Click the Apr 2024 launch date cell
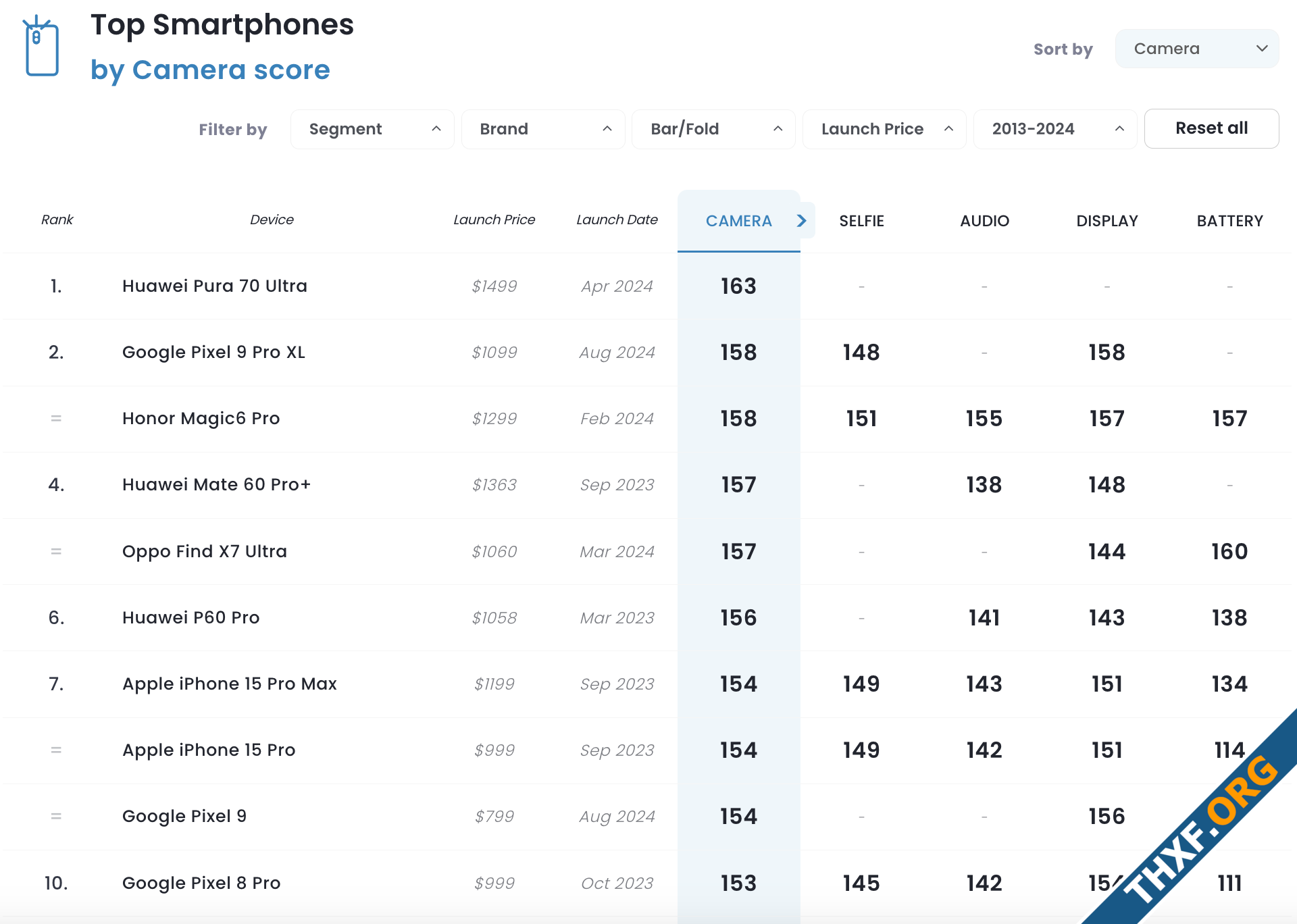Image resolution: width=1297 pixels, height=924 pixels. [617, 286]
